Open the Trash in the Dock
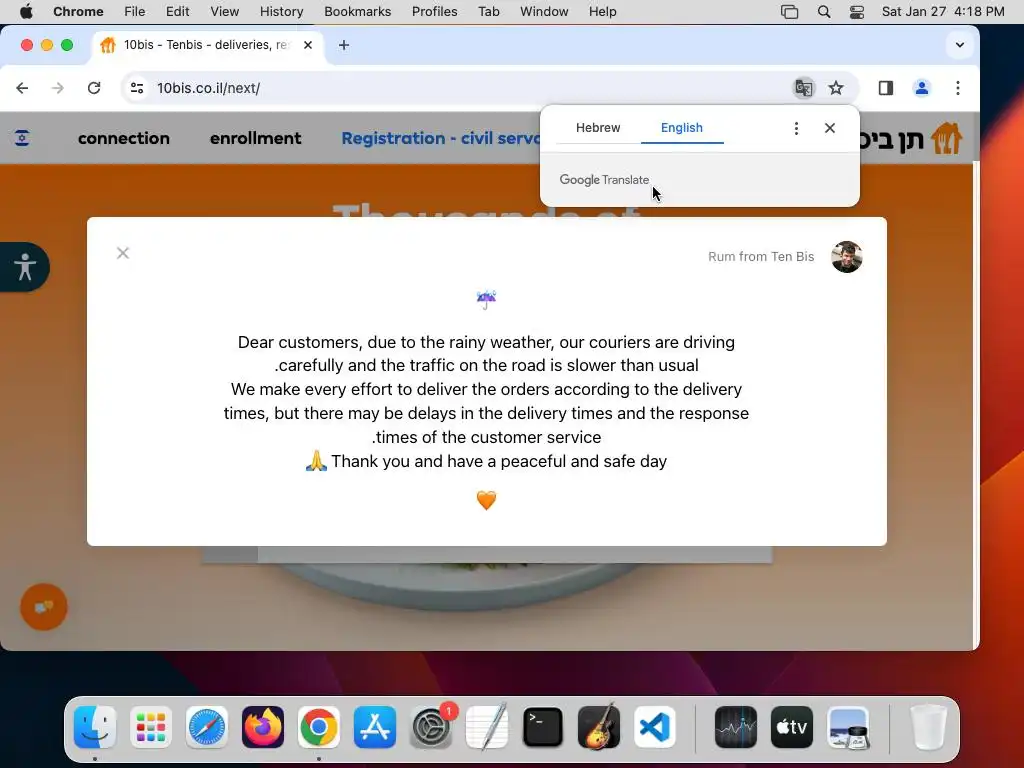The height and width of the screenshot is (768, 1024). (928, 727)
